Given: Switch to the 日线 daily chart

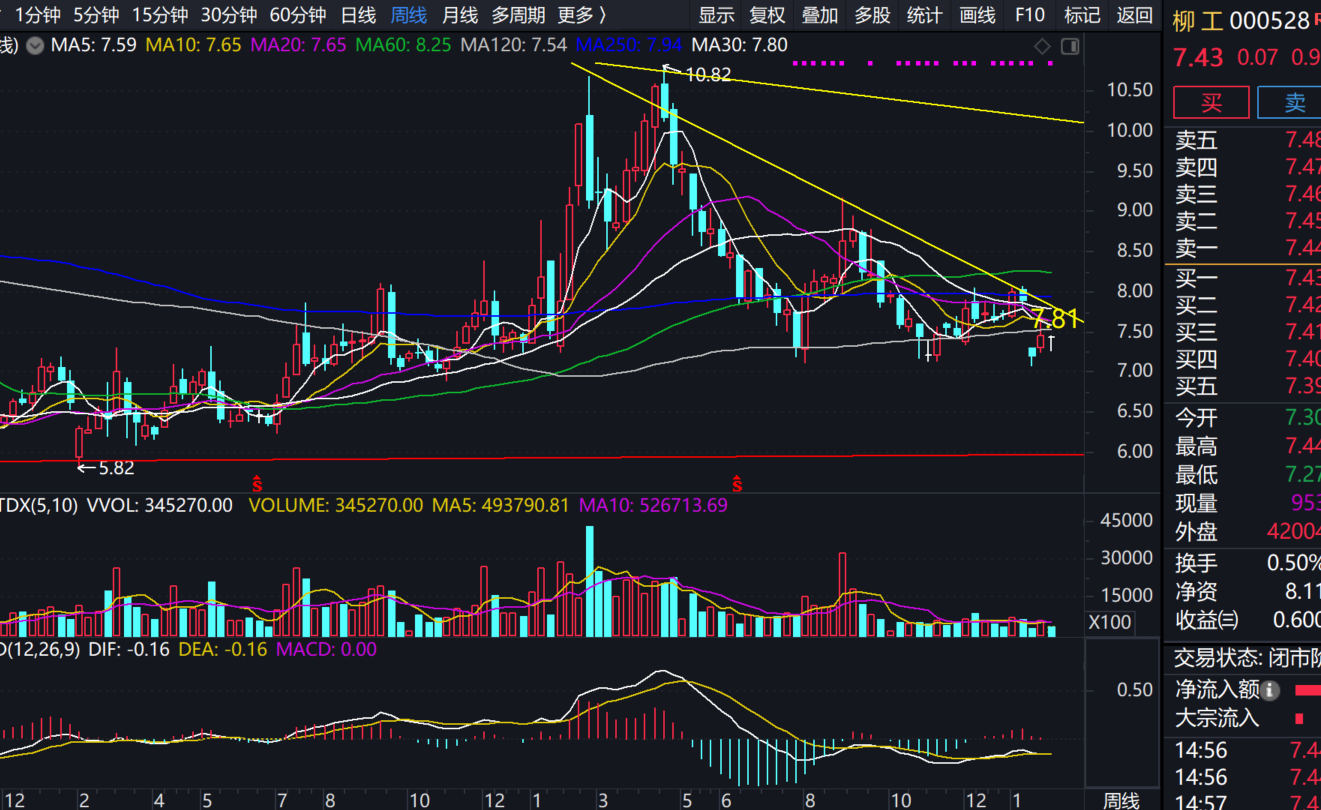Looking at the screenshot, I should pos(358,15).
